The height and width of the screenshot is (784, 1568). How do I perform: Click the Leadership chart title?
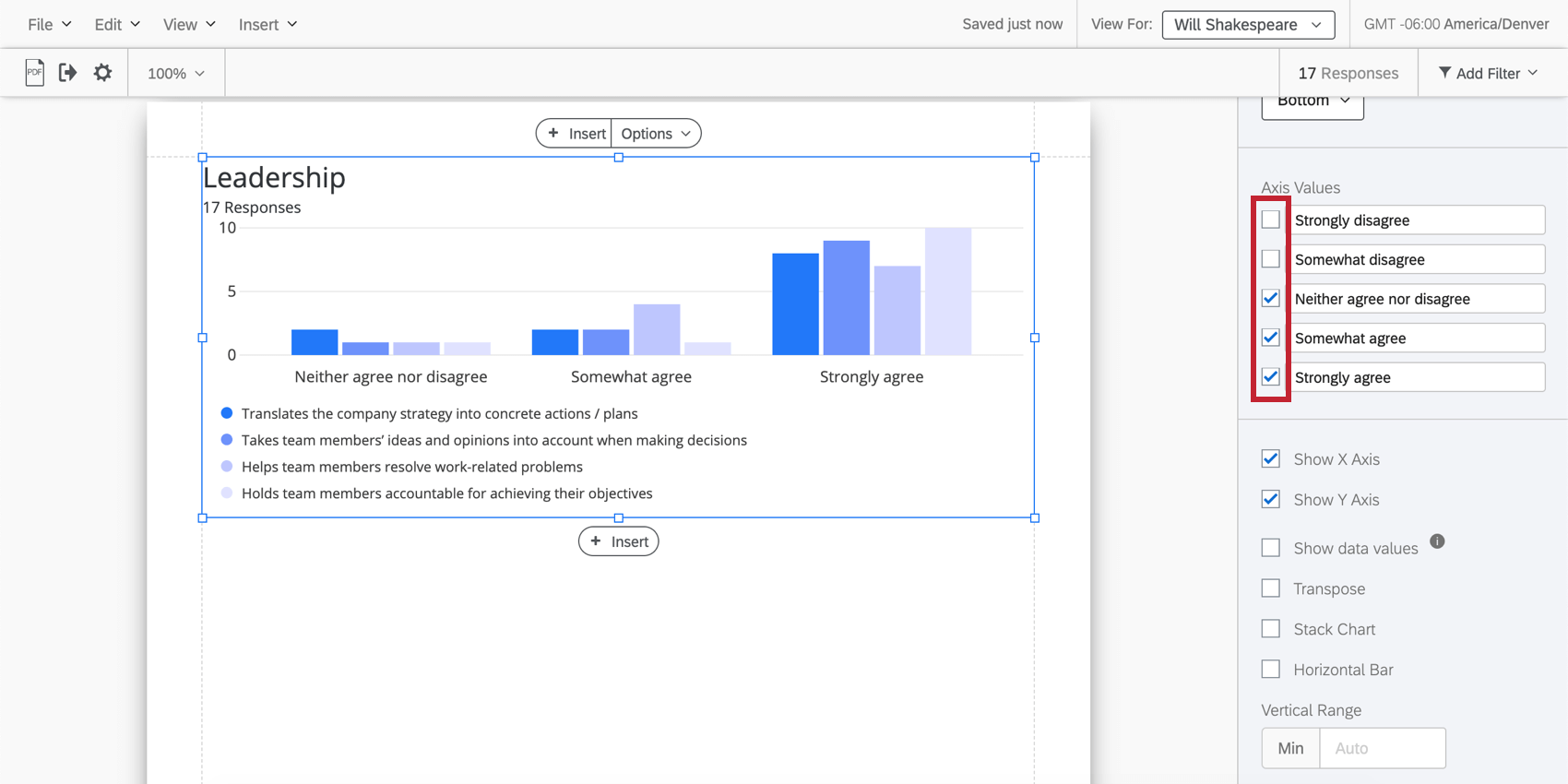click(274, 177)
